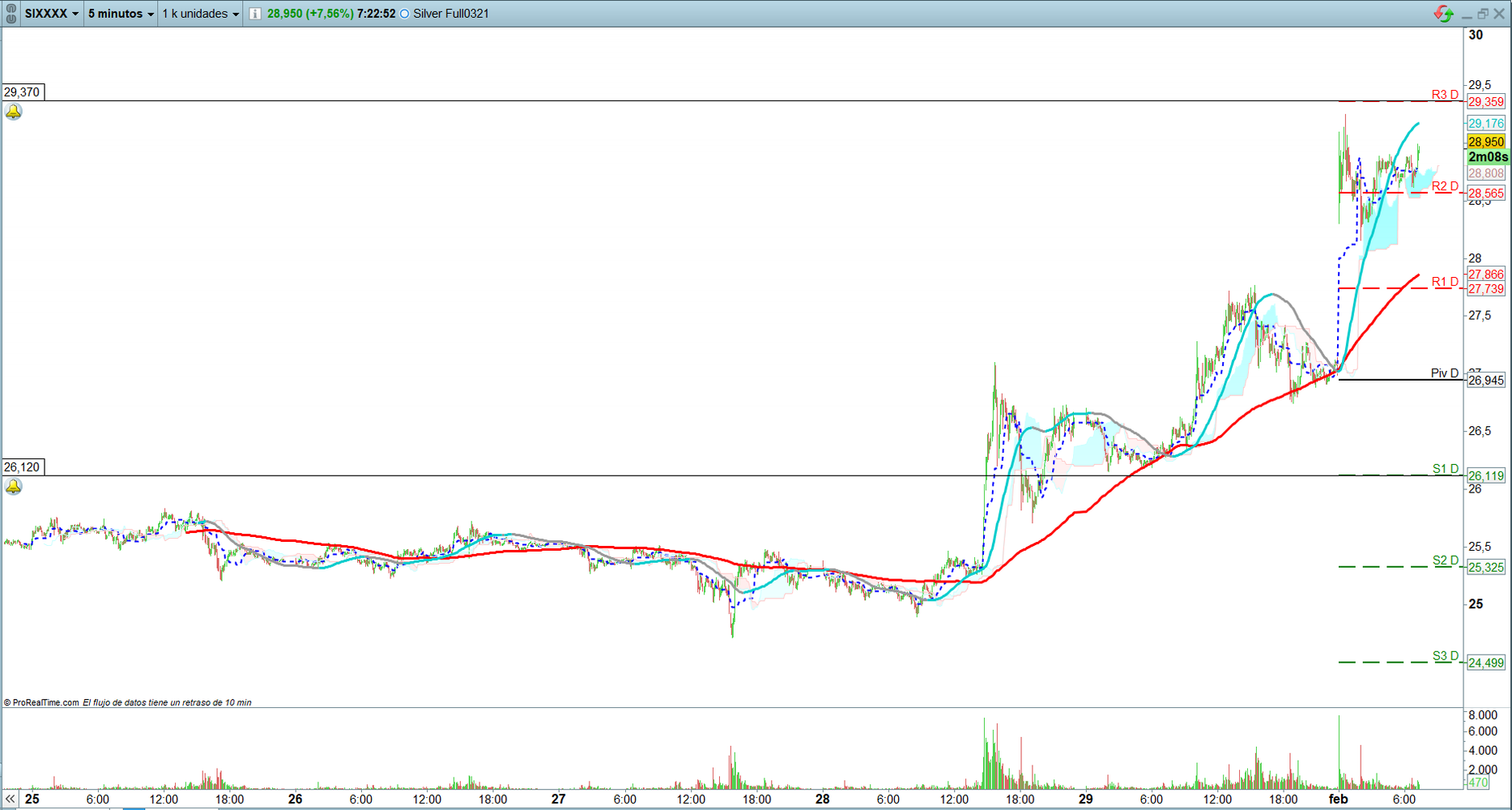The width and height of the screenshot is (1512, 810).
Task: Click the 2m08s candle countdown label
Action: 1489,157
